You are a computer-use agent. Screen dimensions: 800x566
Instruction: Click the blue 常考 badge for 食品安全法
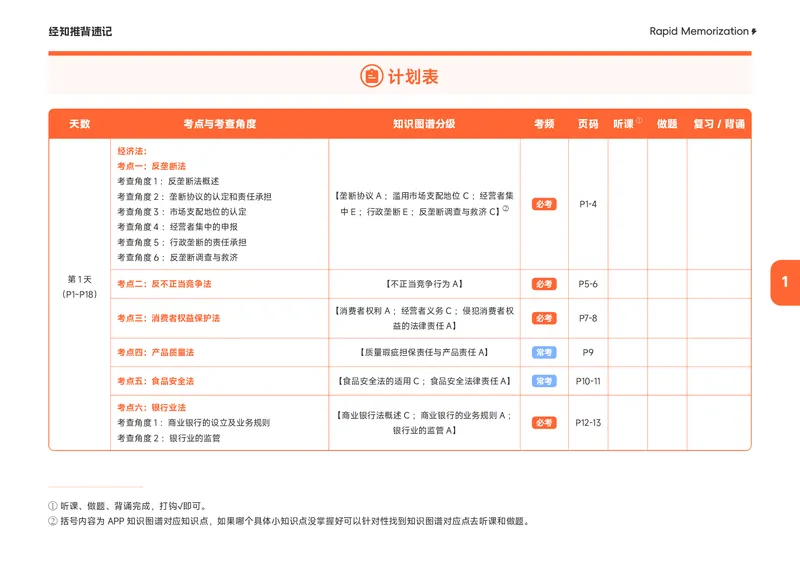point(544,381)
